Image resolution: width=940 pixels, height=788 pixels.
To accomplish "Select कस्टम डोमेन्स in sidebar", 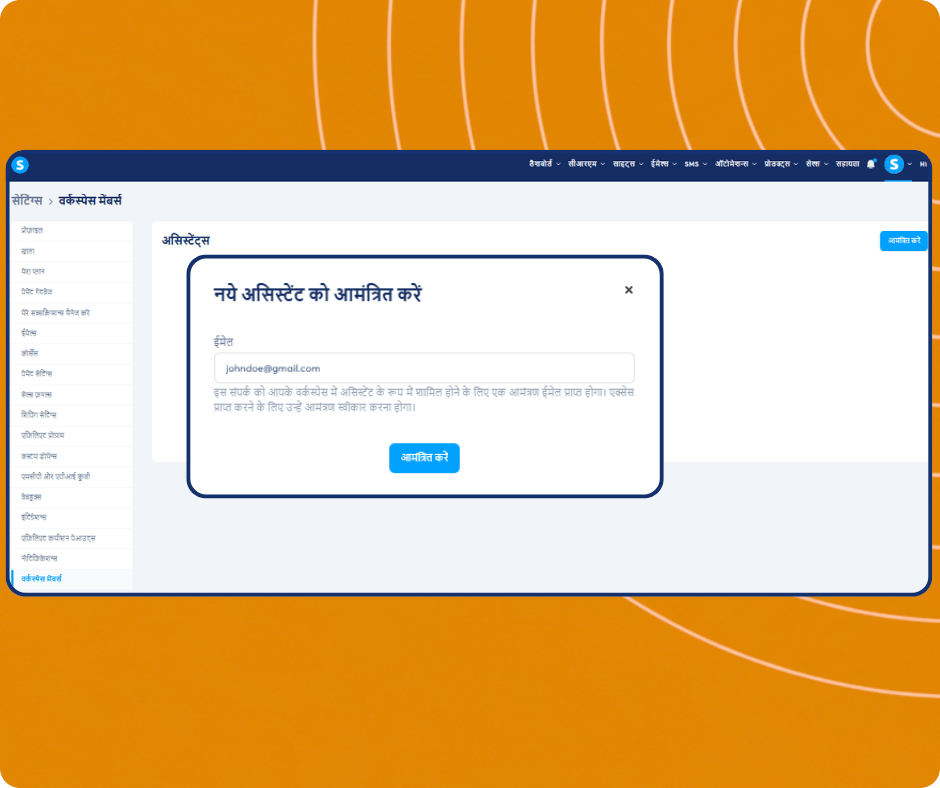I will (x=71, y=456).
